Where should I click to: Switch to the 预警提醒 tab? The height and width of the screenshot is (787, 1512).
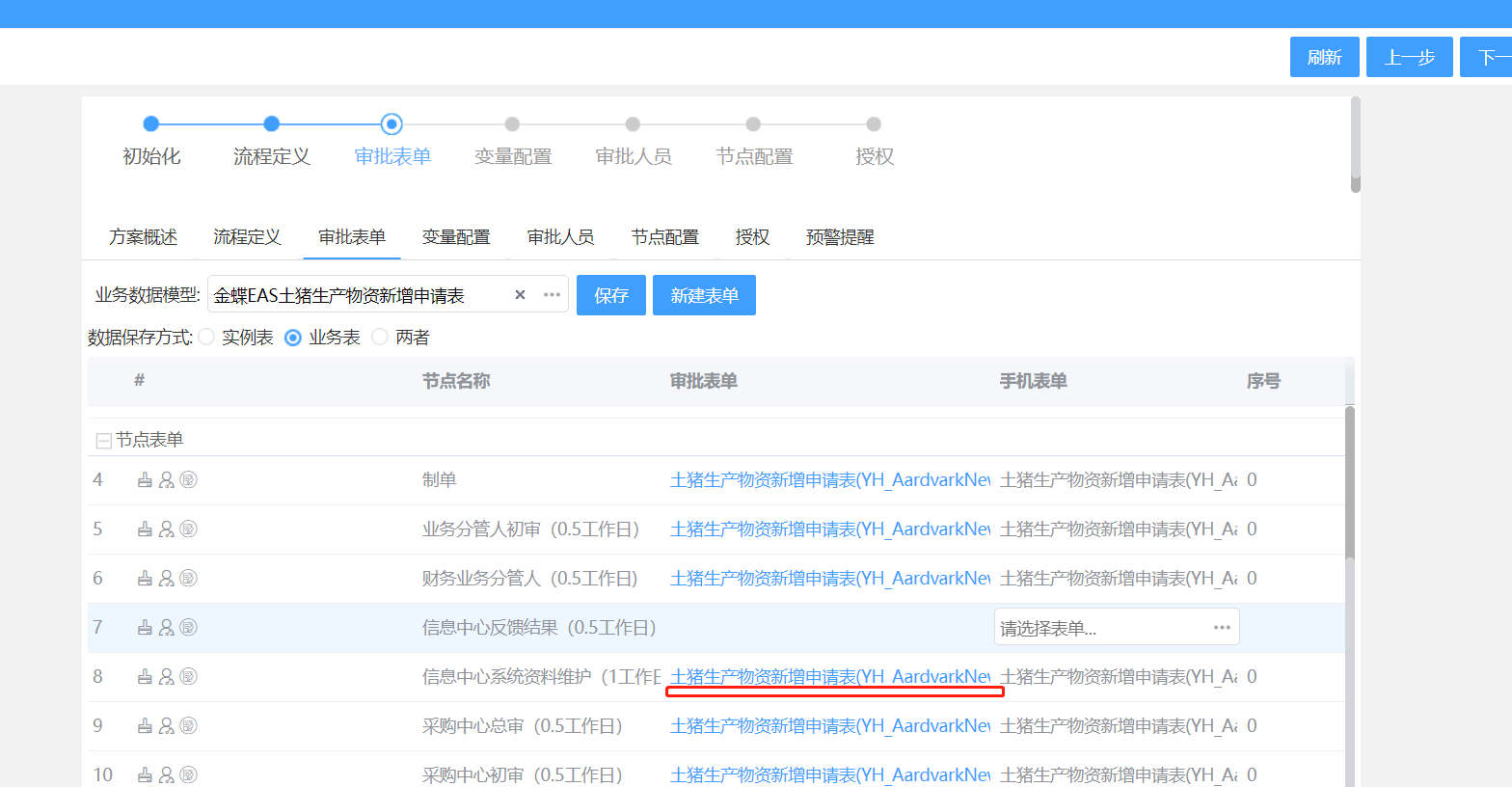pyautogui.click(x=840, y=237)
